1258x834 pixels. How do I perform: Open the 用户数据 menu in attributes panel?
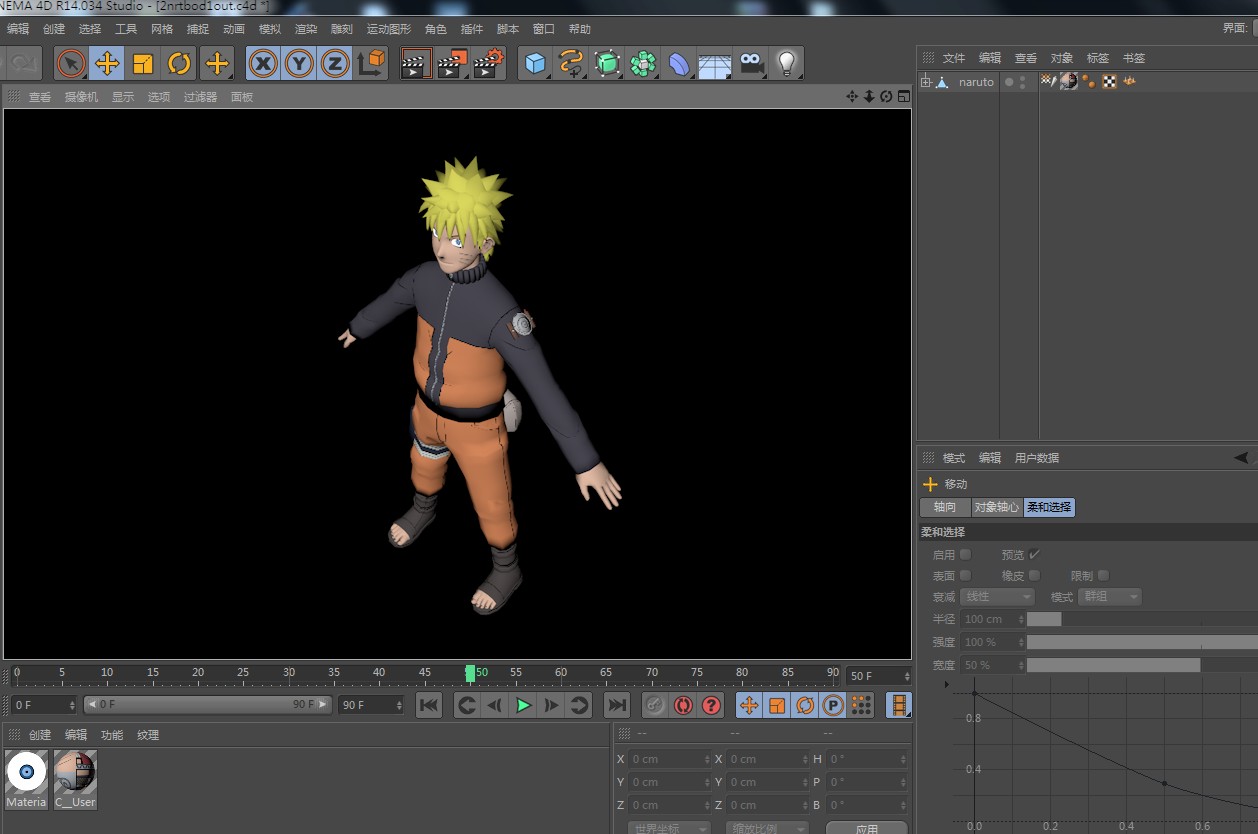click(1037, 458)
